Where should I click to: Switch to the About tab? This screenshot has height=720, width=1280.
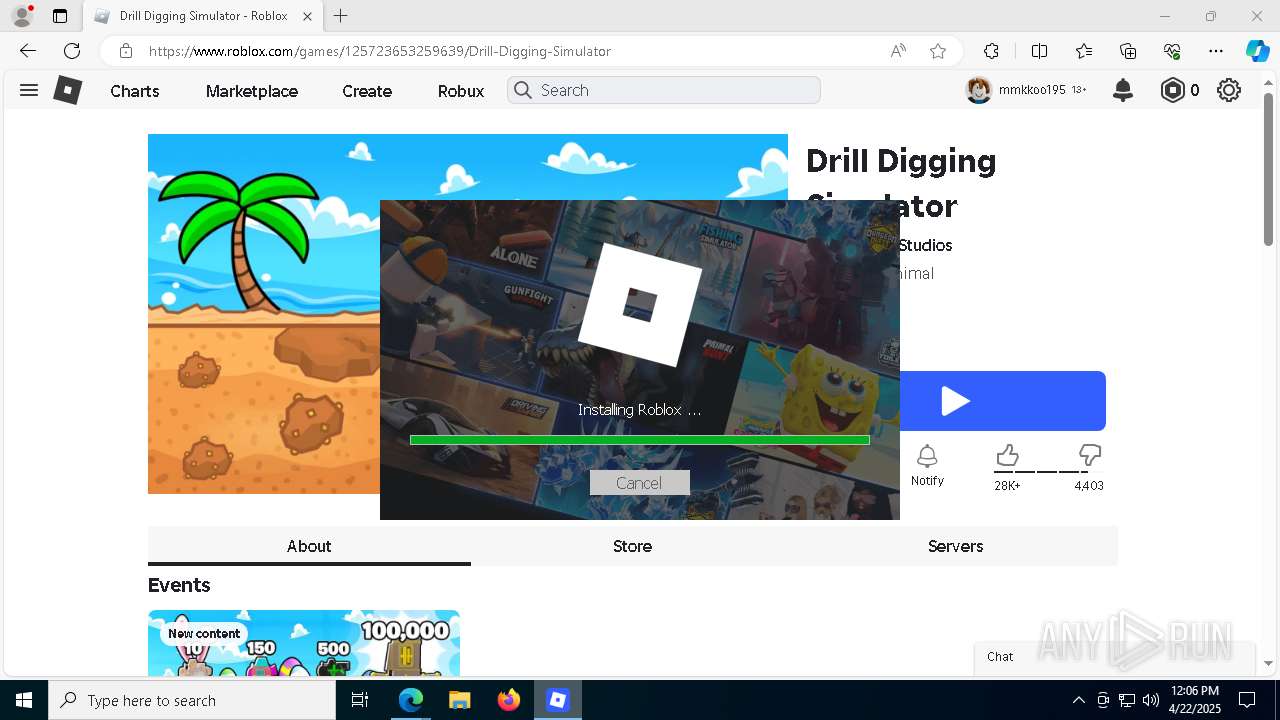click(x=309, y=546)
